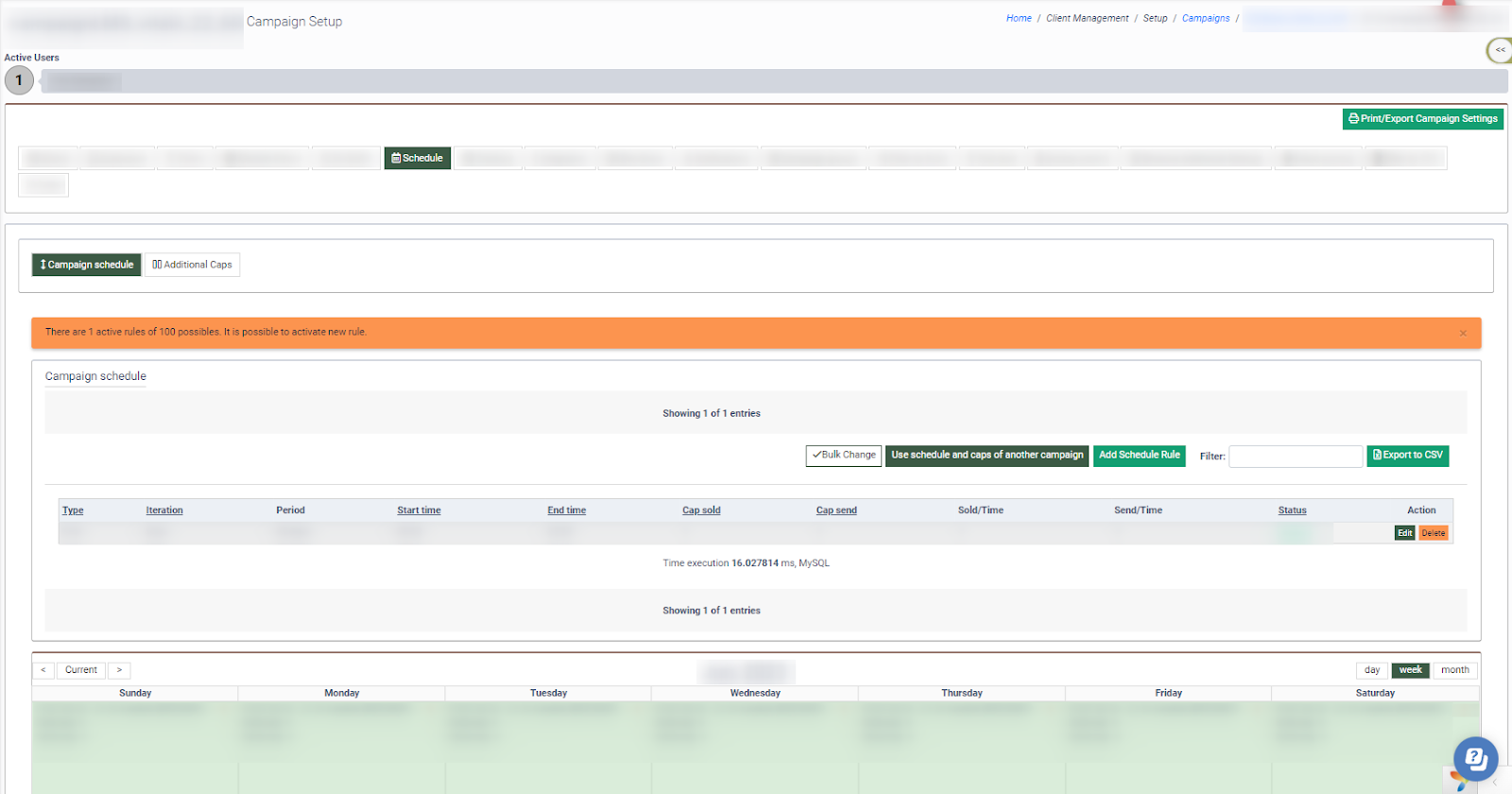
Task: Delete the schedule rule row
Action: [x=1433, y=533]
